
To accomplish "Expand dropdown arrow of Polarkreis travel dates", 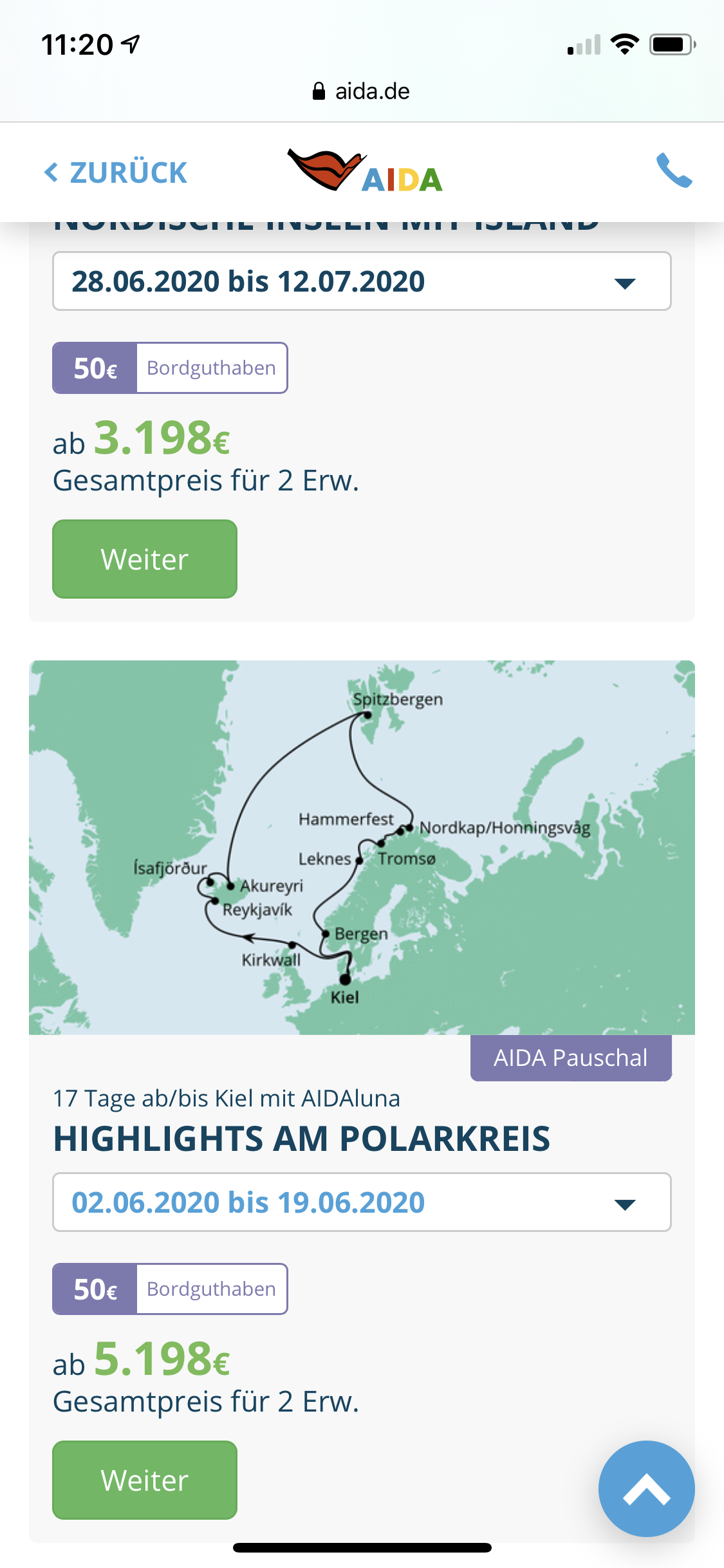I will click(x=625, y=1204).
